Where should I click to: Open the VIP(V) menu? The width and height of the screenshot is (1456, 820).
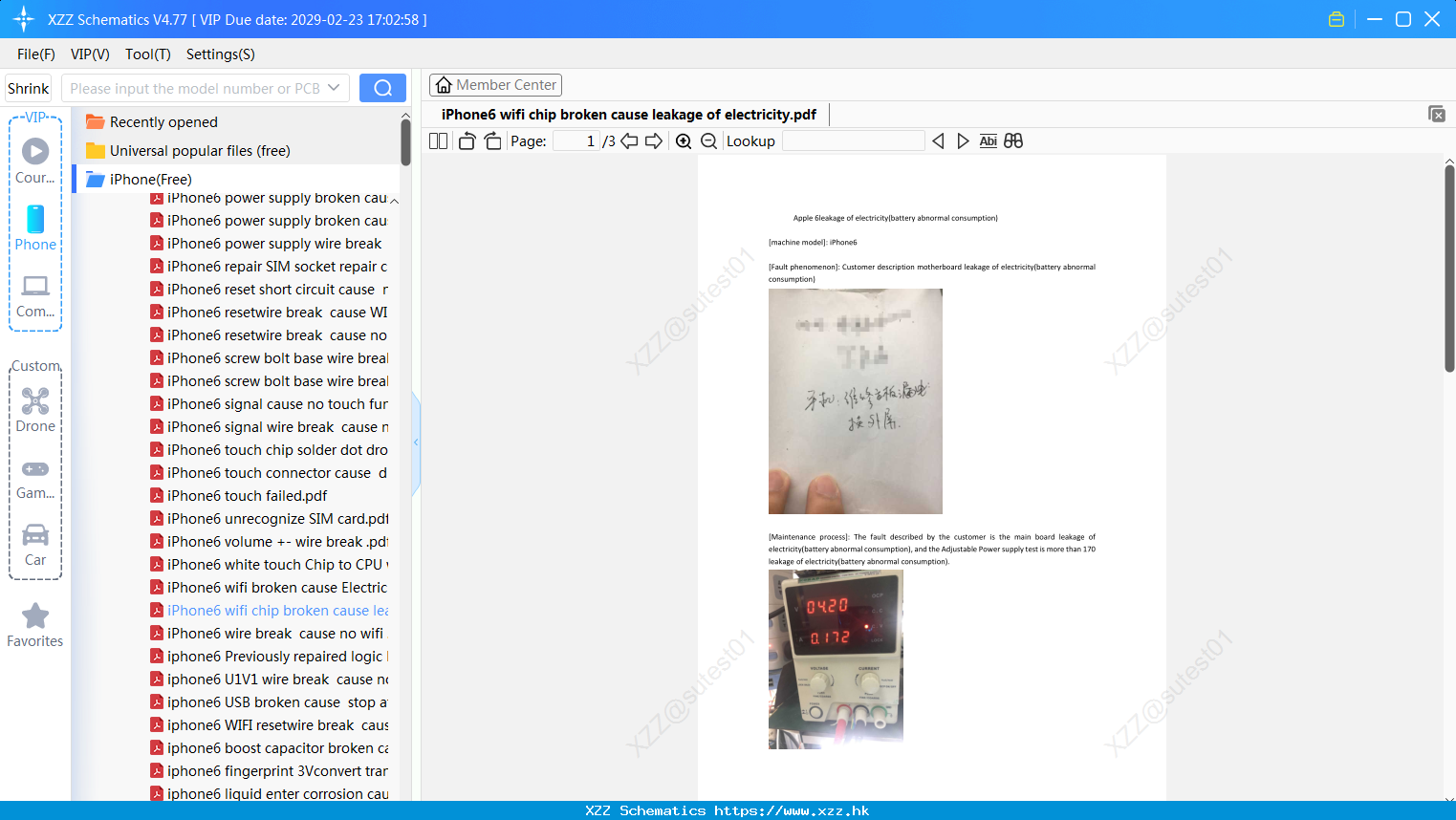90,54
